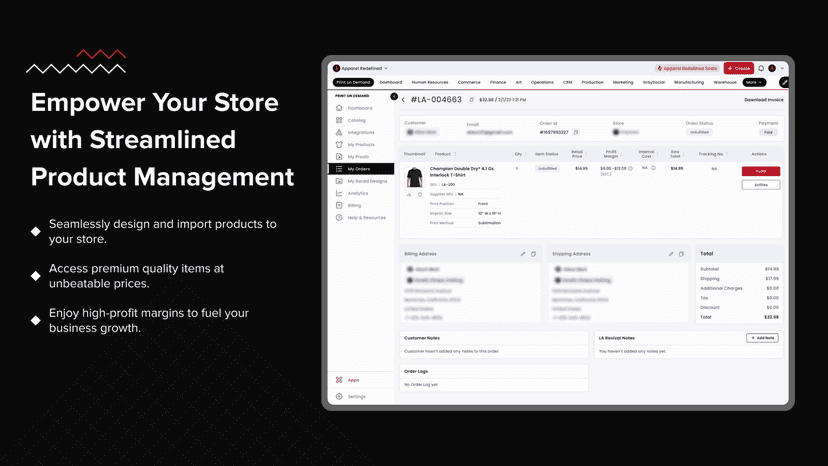The width and height of the screenshot is (828, 466).
Task: Click the Champion Double Dry product name
Action: (x=462, y=172)
